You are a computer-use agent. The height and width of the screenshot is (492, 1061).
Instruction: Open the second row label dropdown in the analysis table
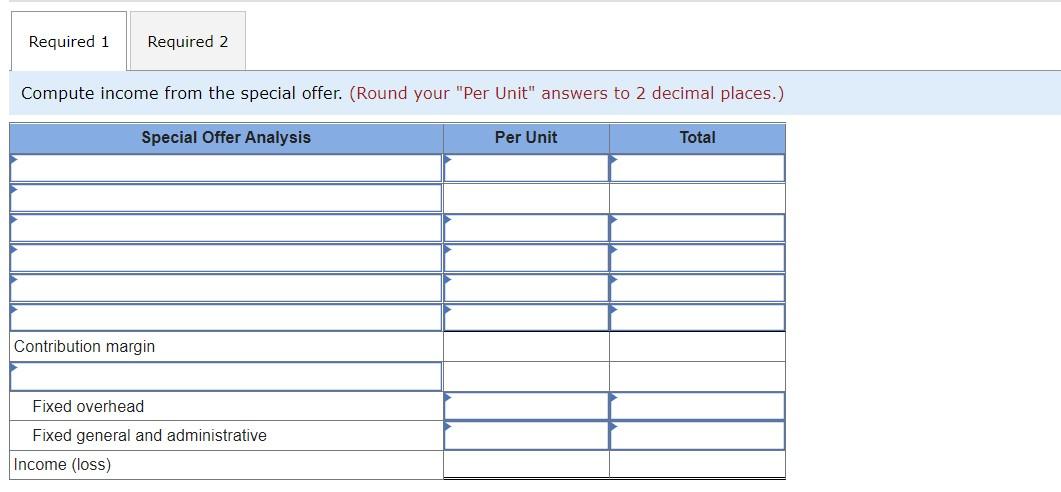tap(226, 198)
